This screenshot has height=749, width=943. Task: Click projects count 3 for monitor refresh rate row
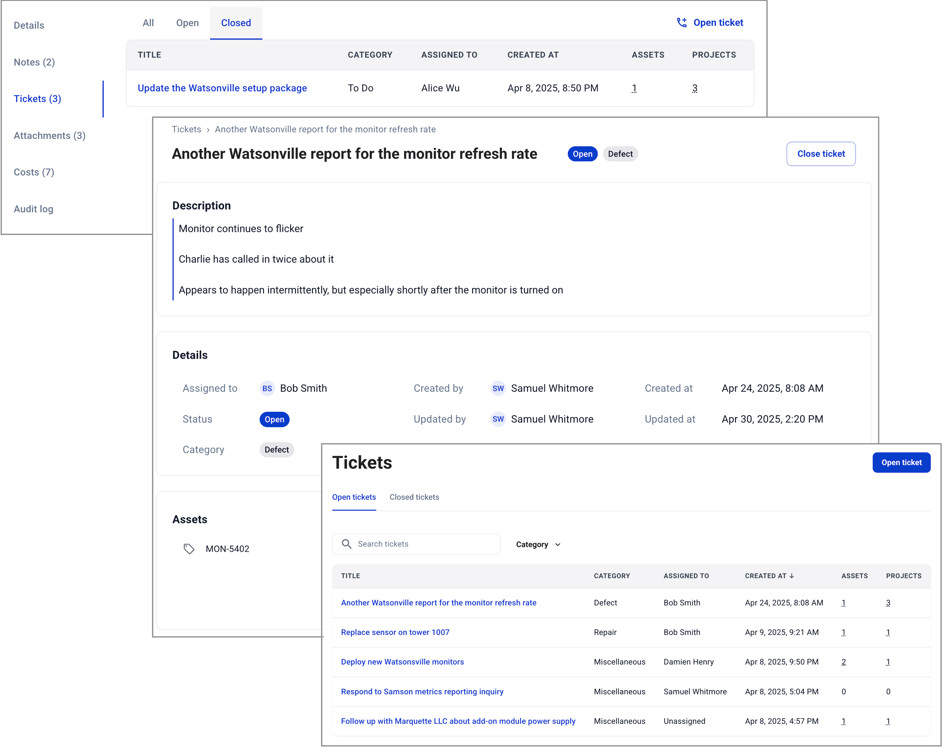[888, 603]
